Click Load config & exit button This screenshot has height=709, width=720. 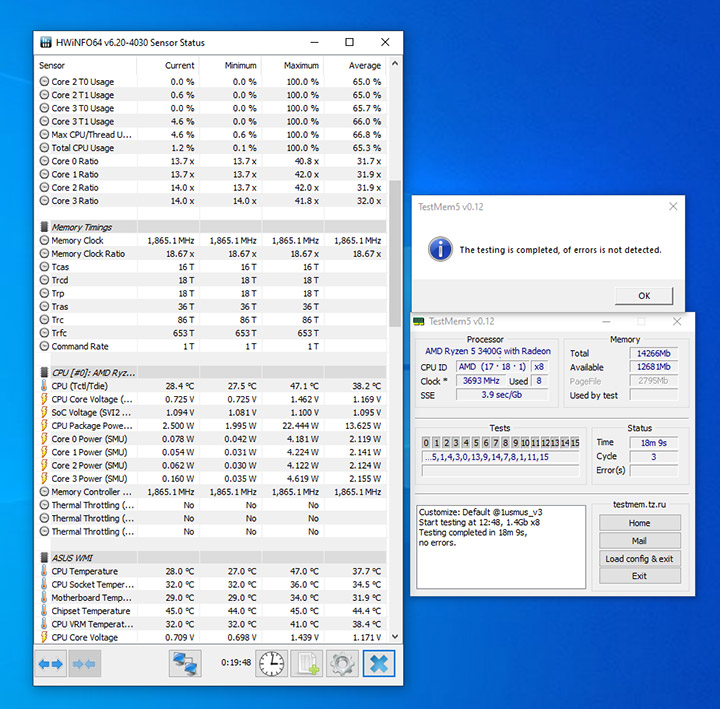tap(639, 558)
